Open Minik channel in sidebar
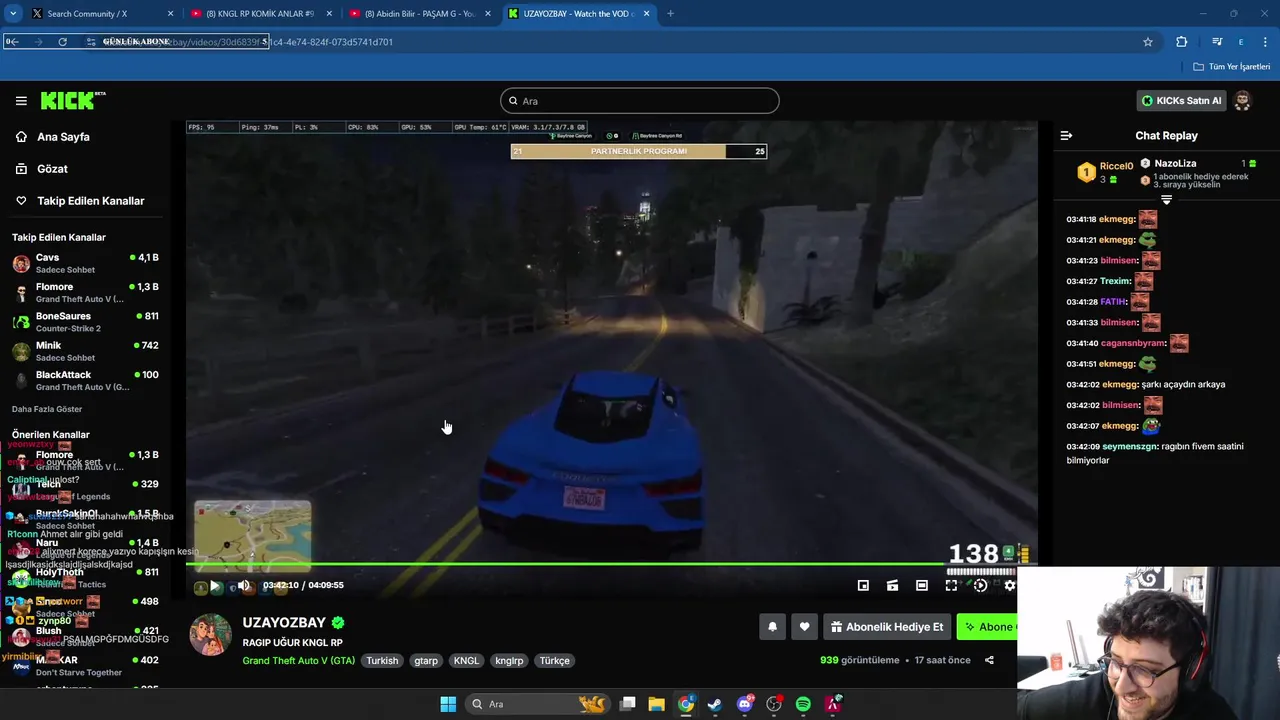This screenshot has width=1280, height=720. [85, 352]
